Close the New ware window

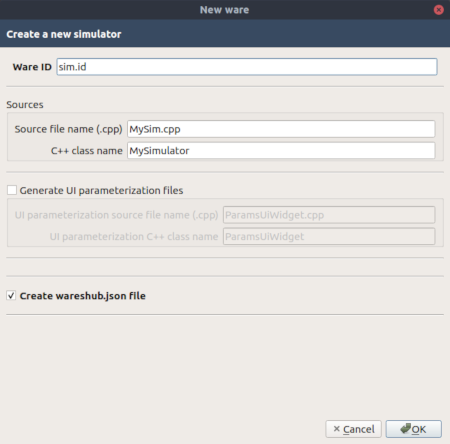click(x=438, y=10)
